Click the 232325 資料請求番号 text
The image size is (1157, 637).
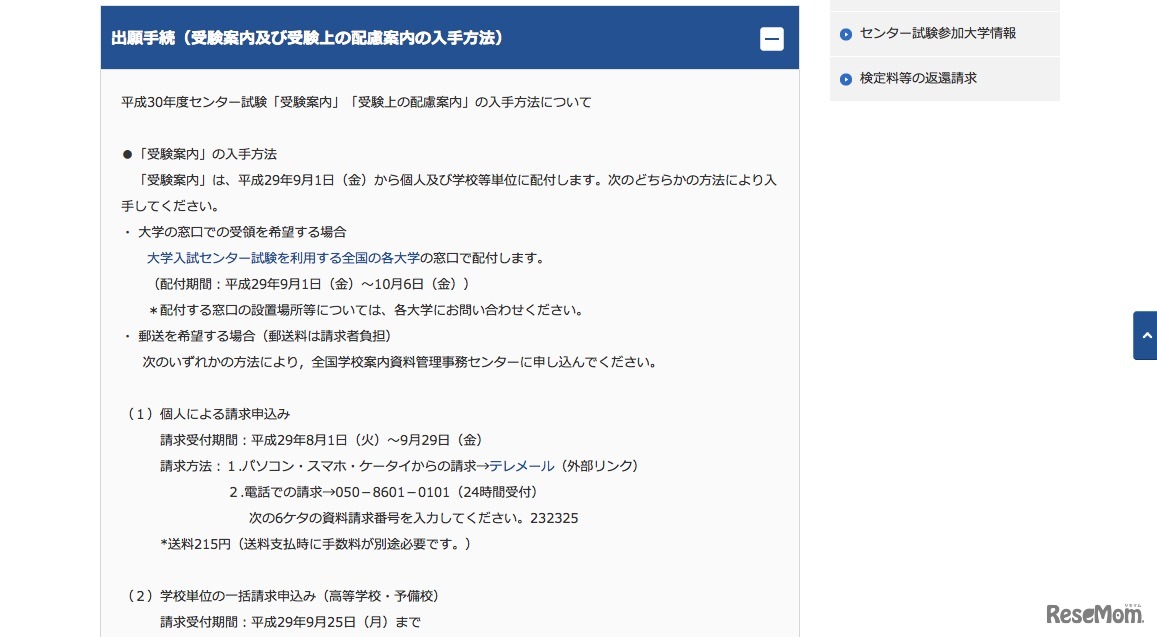[552, 517]
